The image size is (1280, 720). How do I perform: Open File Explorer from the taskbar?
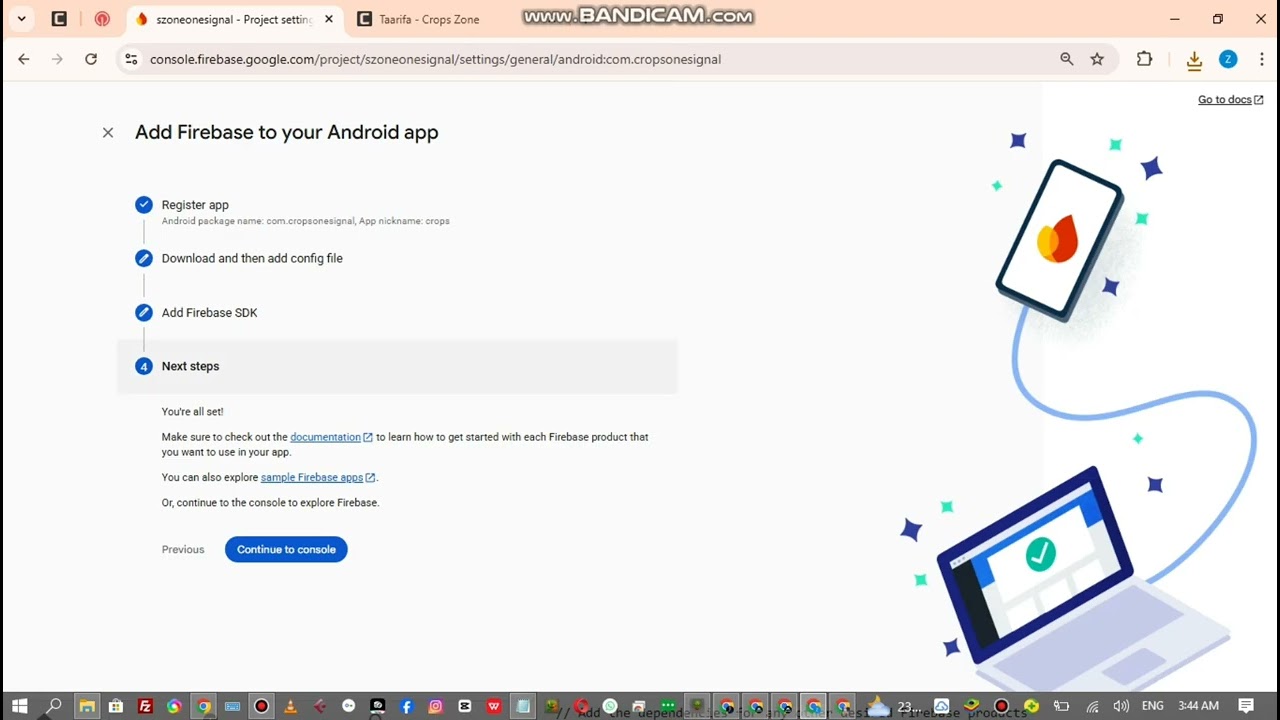click(x=87, y=706)
